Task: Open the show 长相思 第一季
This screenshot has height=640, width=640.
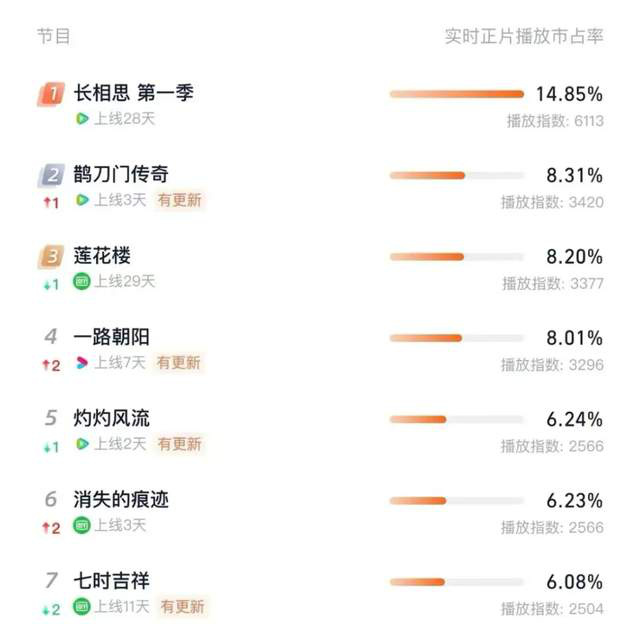Action: click(133, 93)
